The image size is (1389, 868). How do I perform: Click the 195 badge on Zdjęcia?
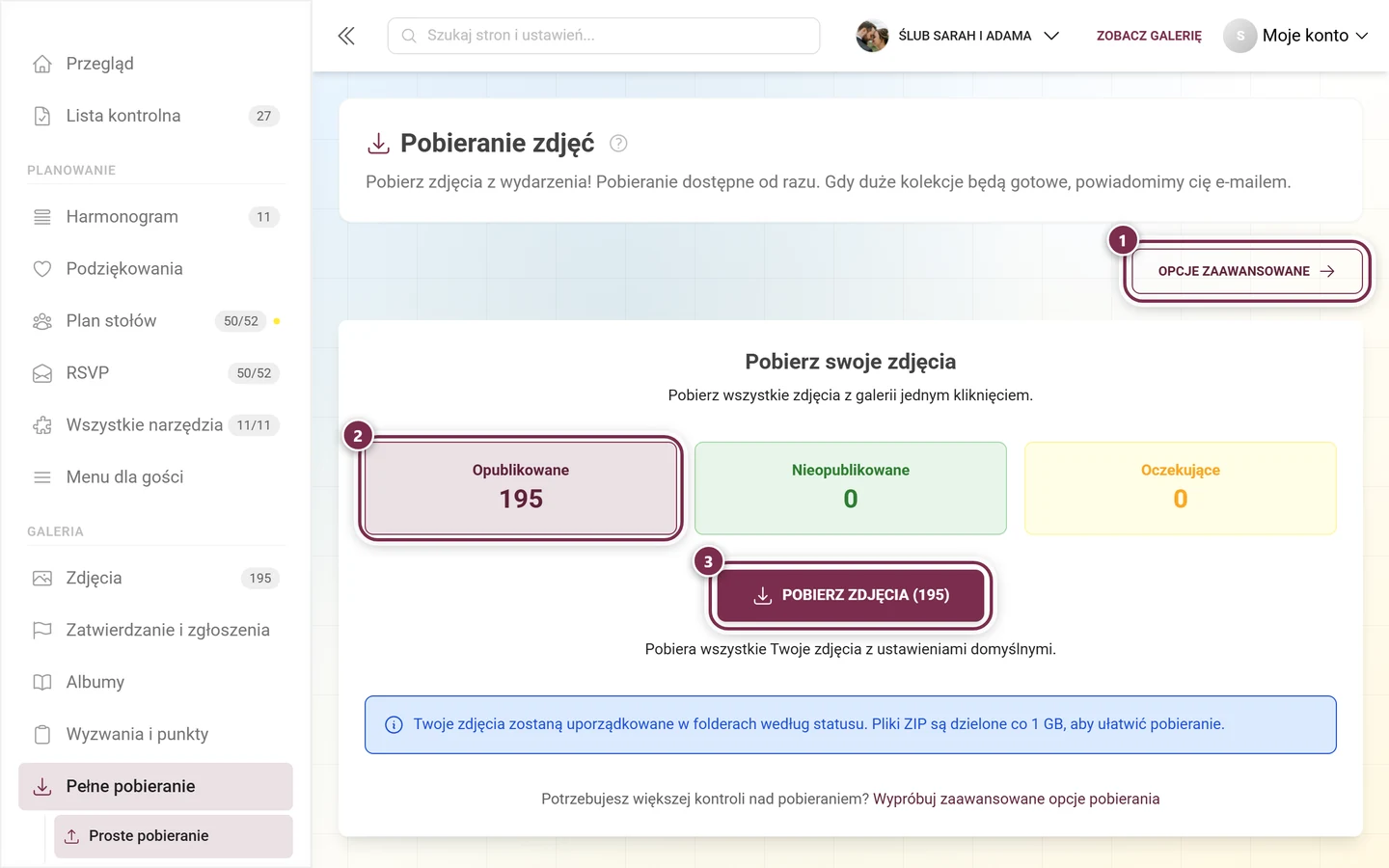tap(260, 579)
